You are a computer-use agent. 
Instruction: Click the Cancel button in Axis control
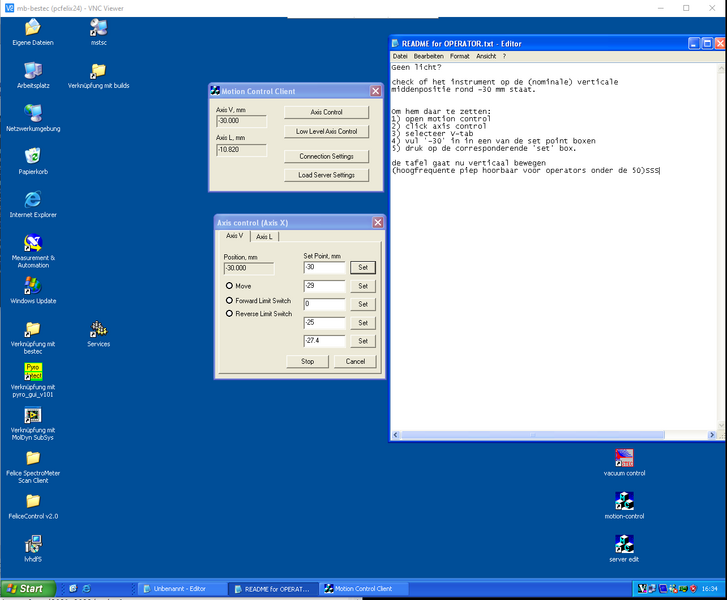point(355,361)
